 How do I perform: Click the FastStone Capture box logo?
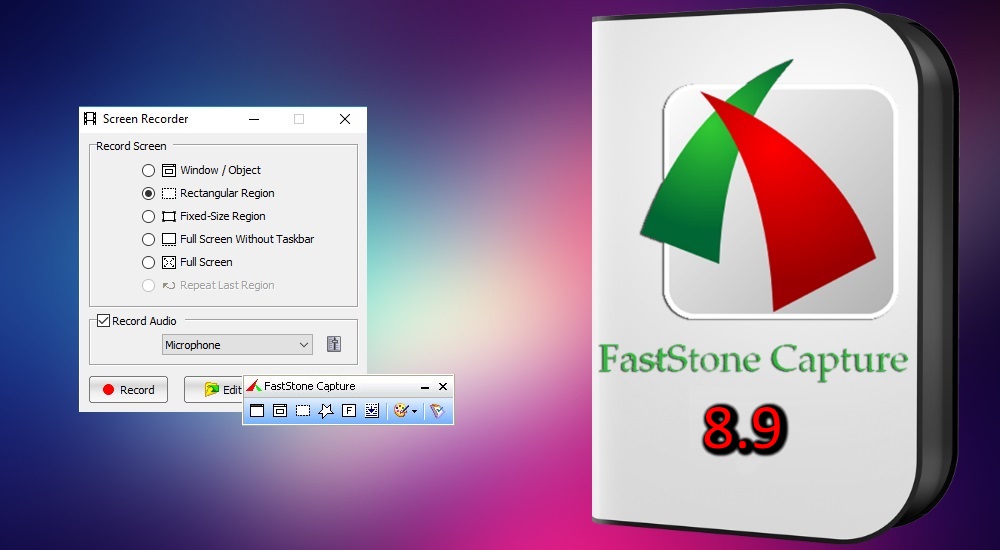[x=770, y=187]
